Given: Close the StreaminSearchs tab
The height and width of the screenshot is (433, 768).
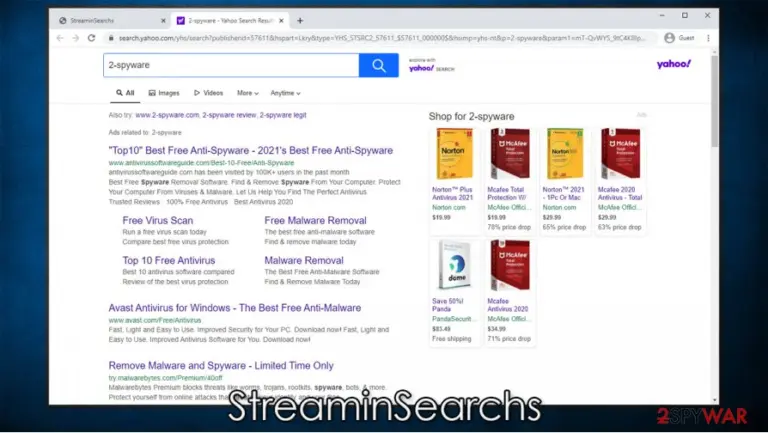Looking at the screenshot, I should [x=163, y=21].
